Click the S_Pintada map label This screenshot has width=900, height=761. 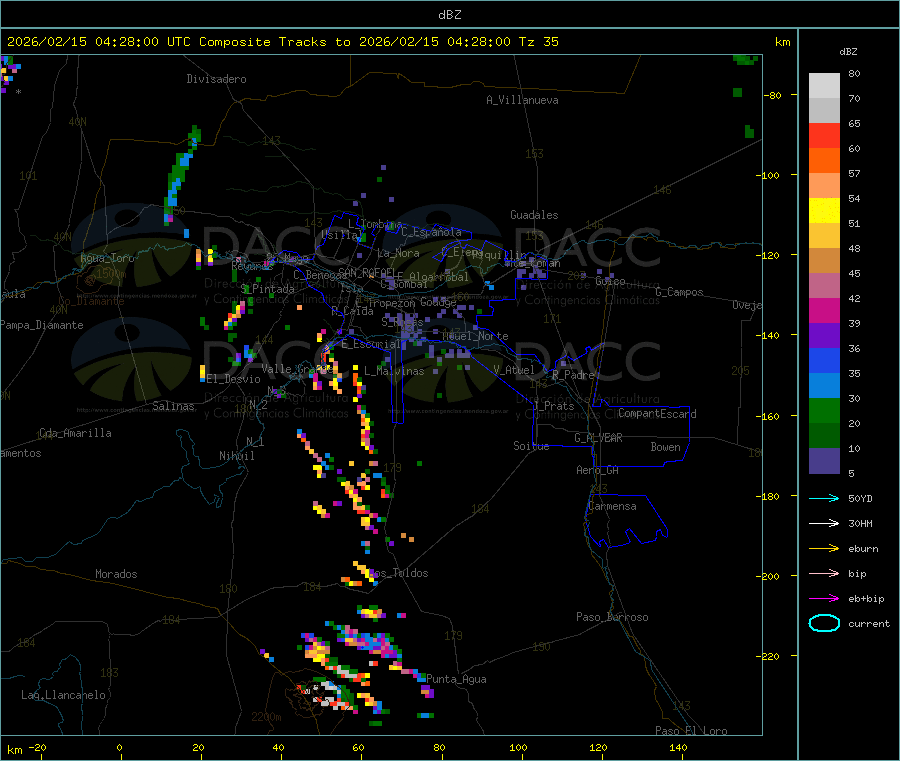point(267,289)
